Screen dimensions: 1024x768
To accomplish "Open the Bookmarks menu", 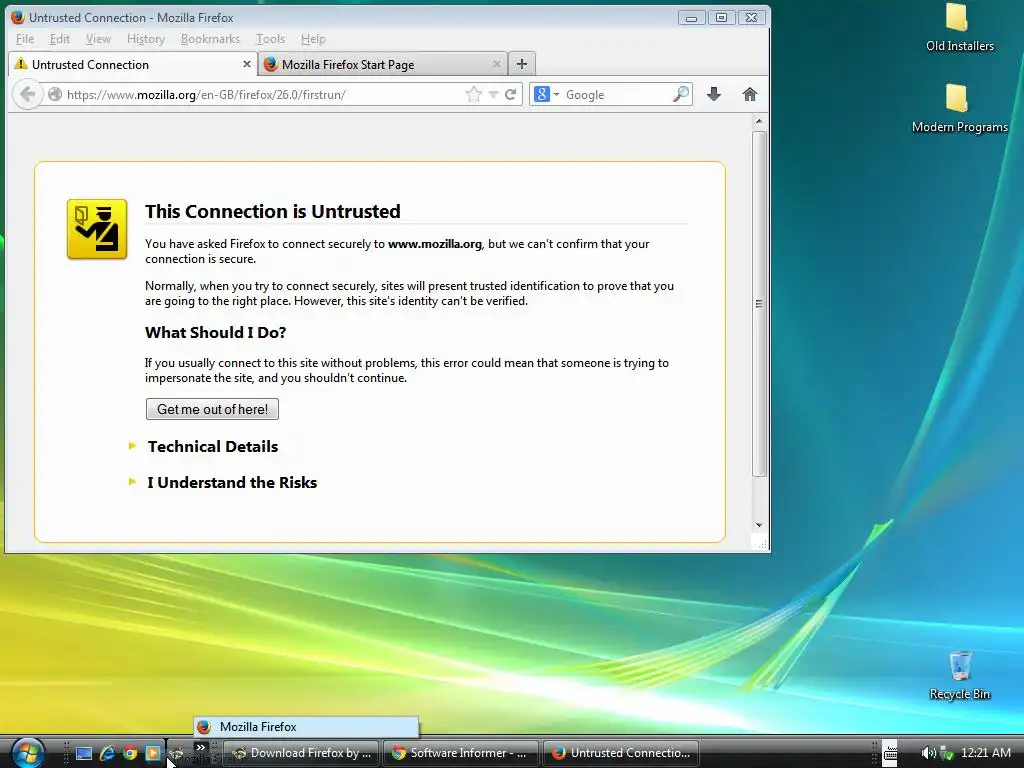I will (210, 39).
